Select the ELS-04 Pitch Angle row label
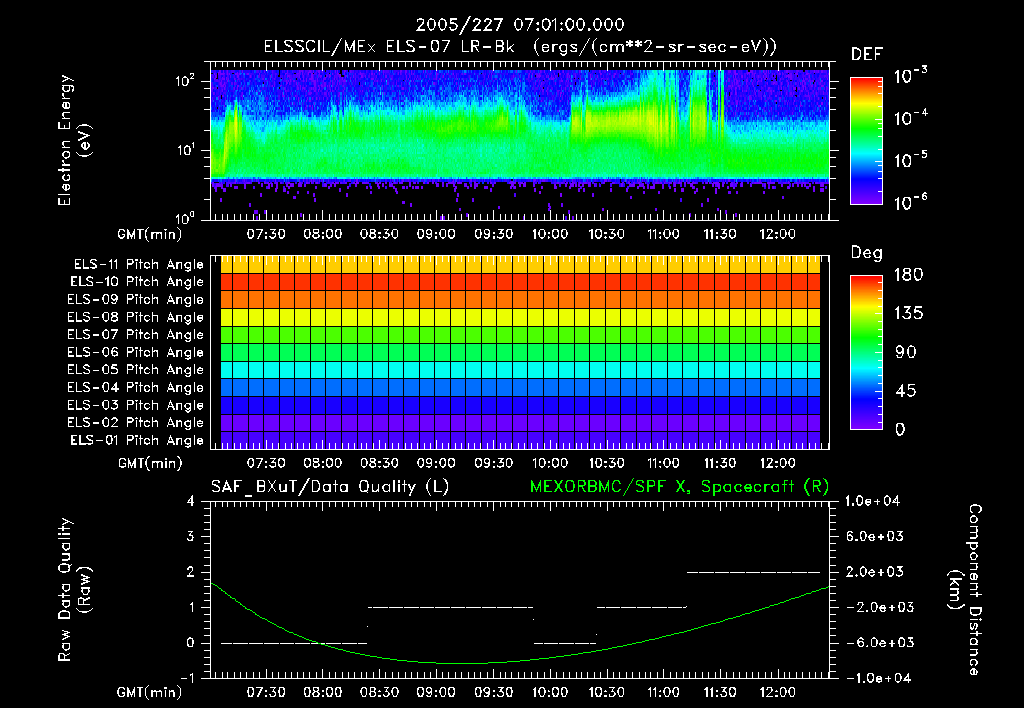The image size is (1024, 708). (135, 387)
